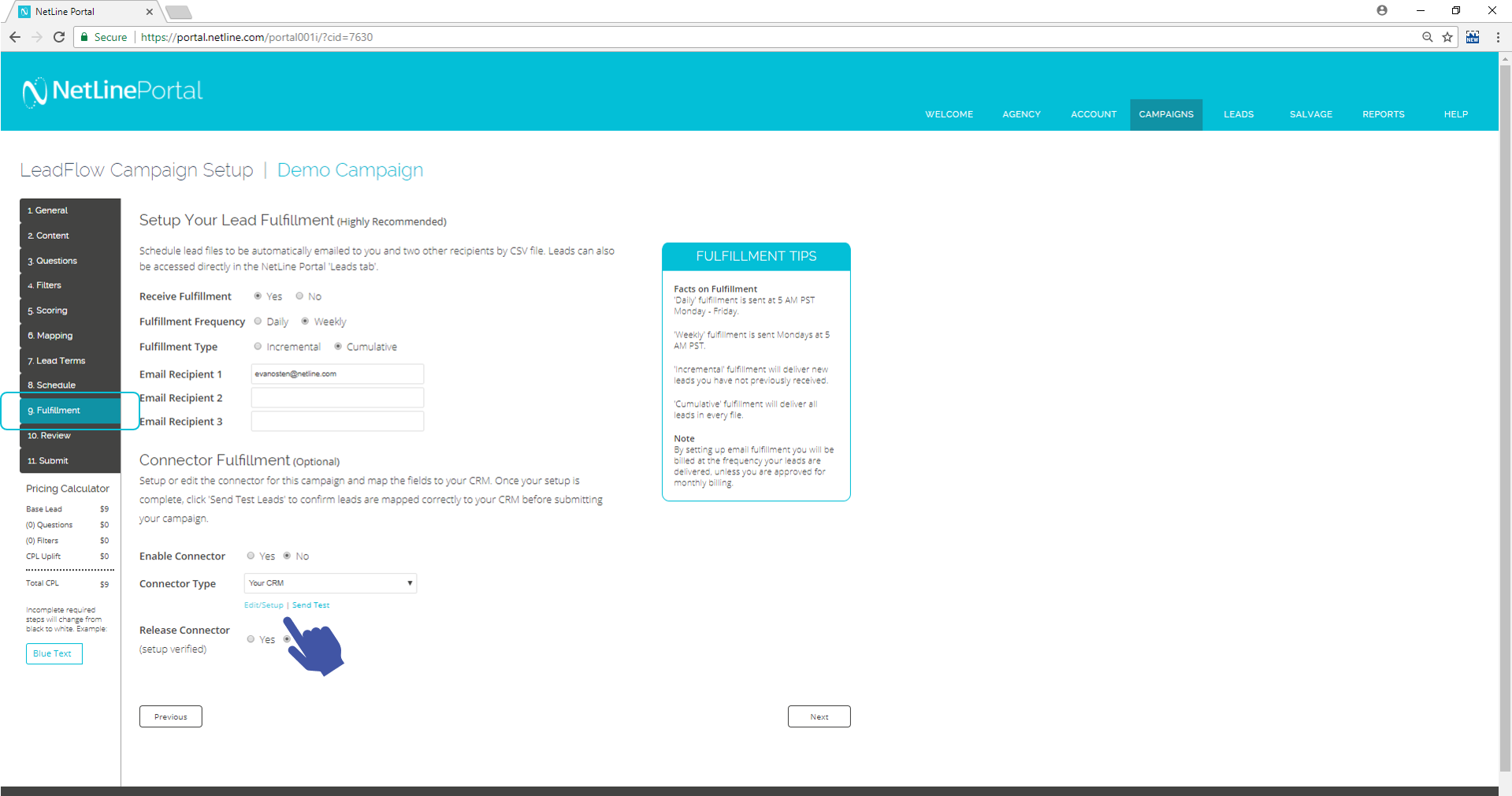Go to step 8 Schedule
1512x796 pixels.
(70, 385)
